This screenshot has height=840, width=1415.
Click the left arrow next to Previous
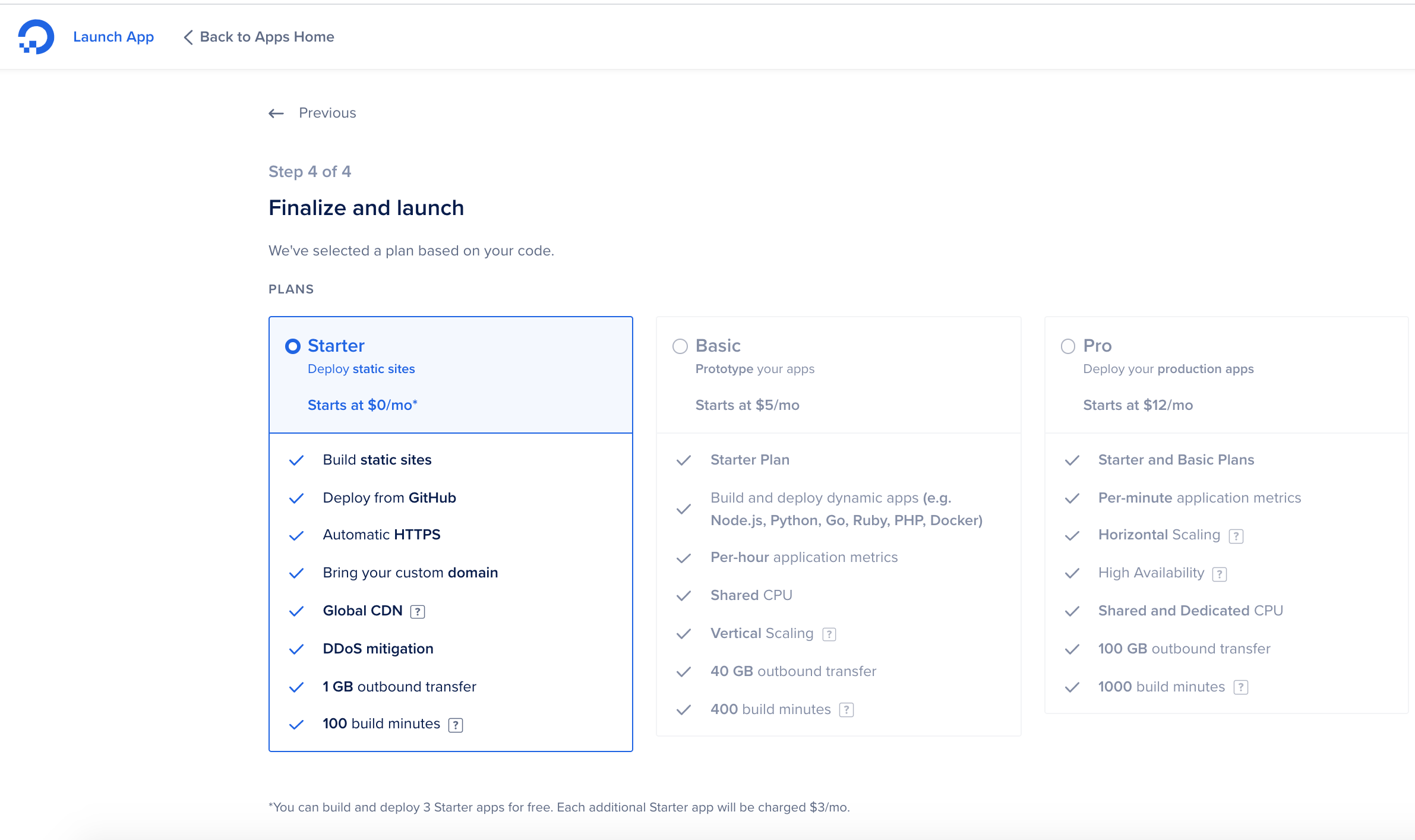click(x=276, y=113)
